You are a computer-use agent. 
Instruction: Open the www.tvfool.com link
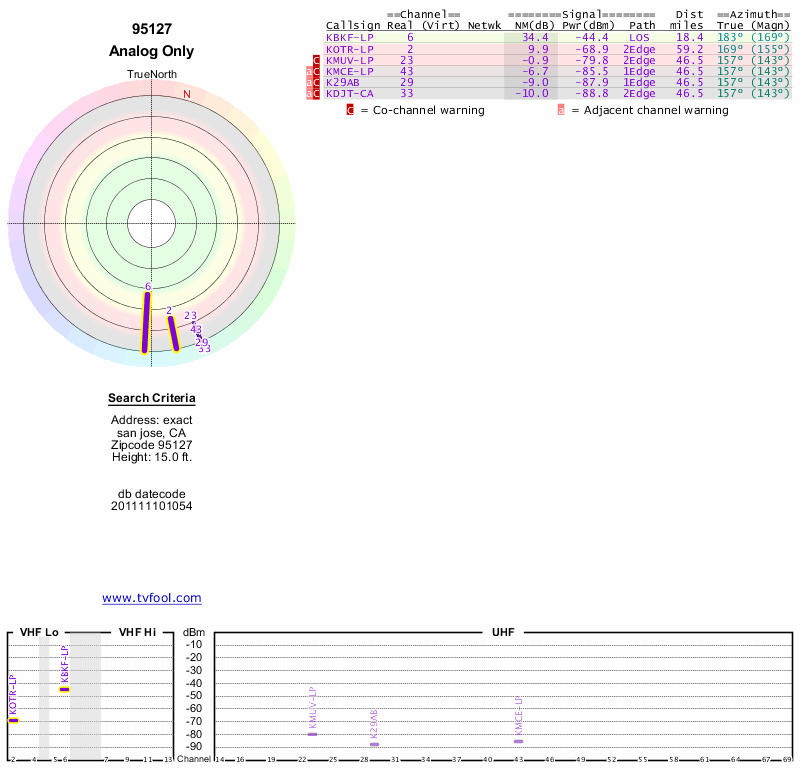pyautogui.click(x=152, y=598)
